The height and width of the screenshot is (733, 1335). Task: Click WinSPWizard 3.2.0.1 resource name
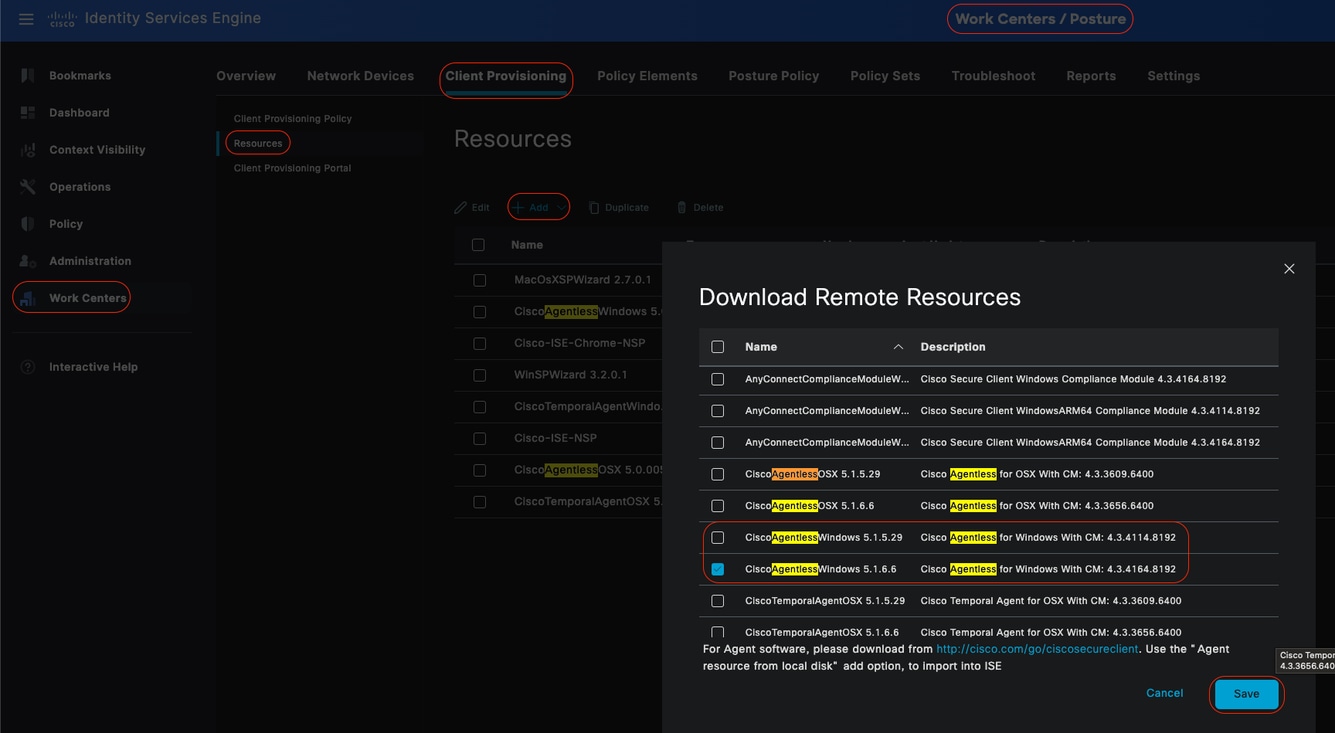570,375
